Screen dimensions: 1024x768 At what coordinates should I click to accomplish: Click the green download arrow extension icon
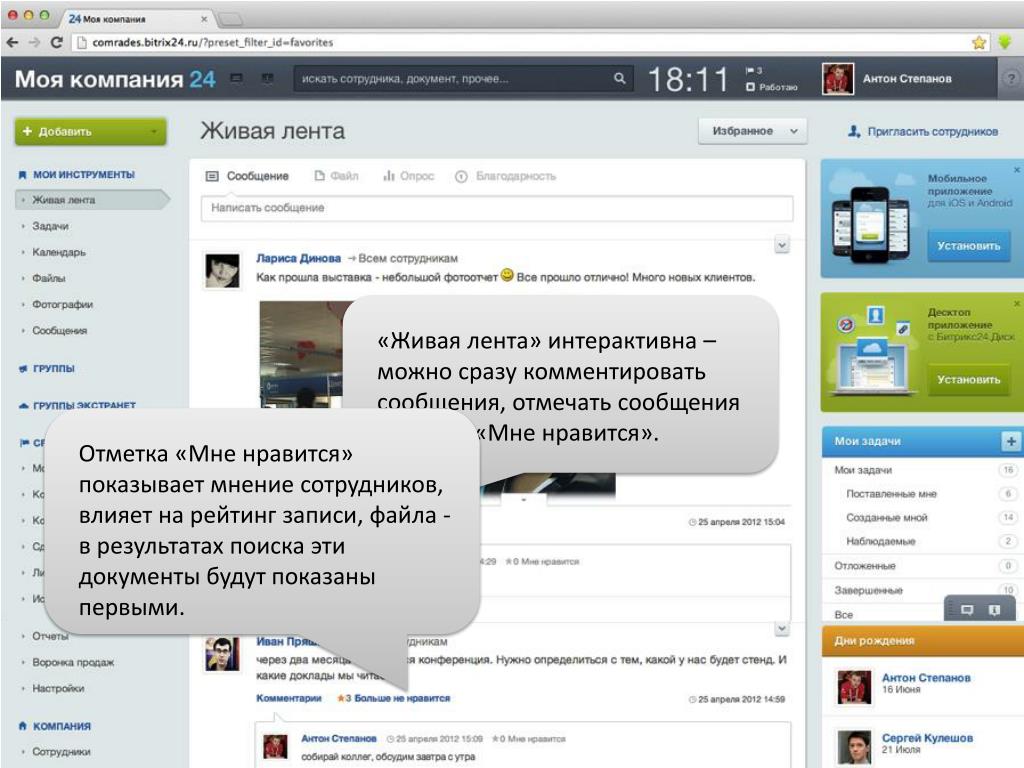1004,42
